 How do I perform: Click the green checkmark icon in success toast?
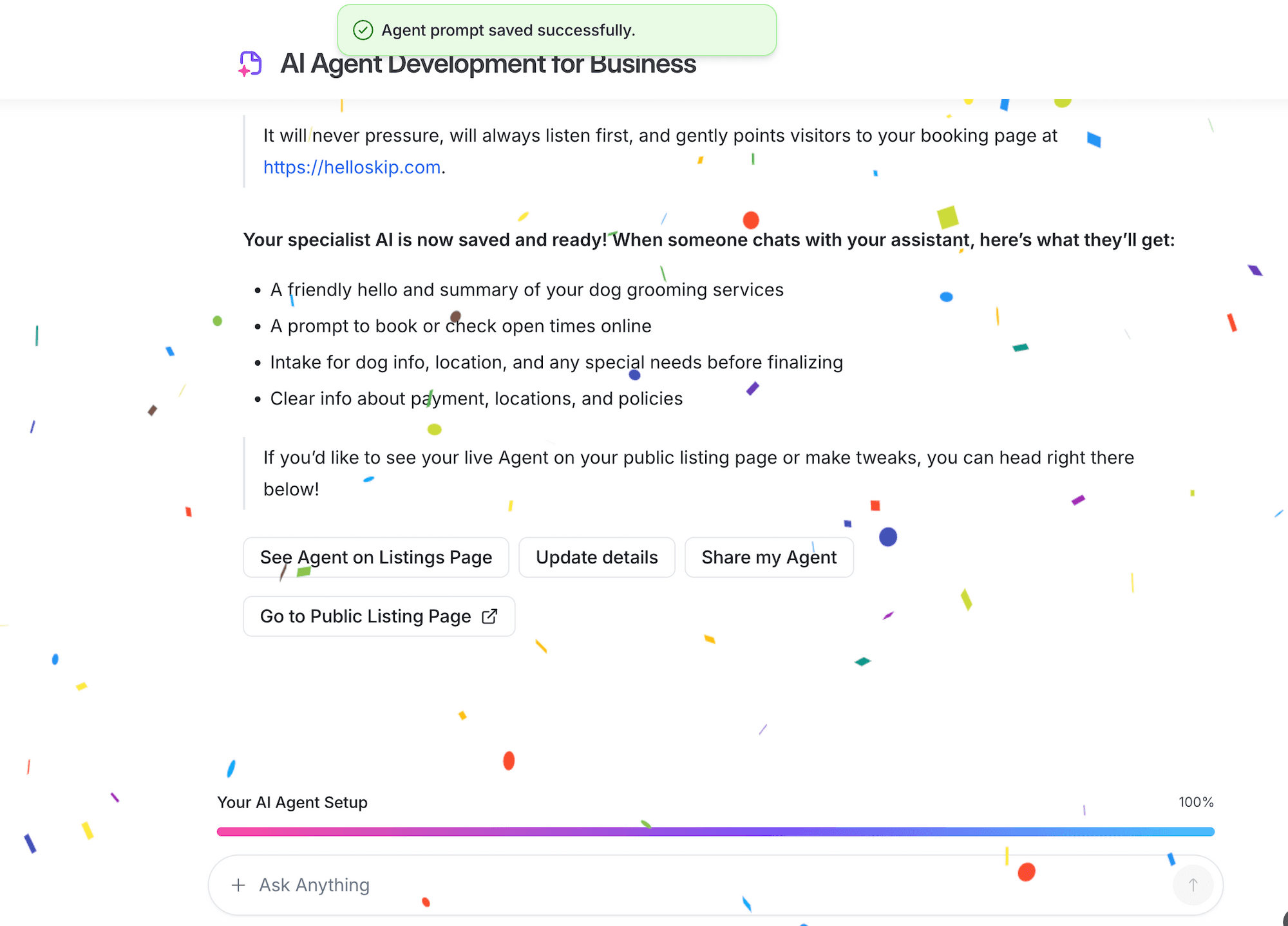[x=364, y=30]
